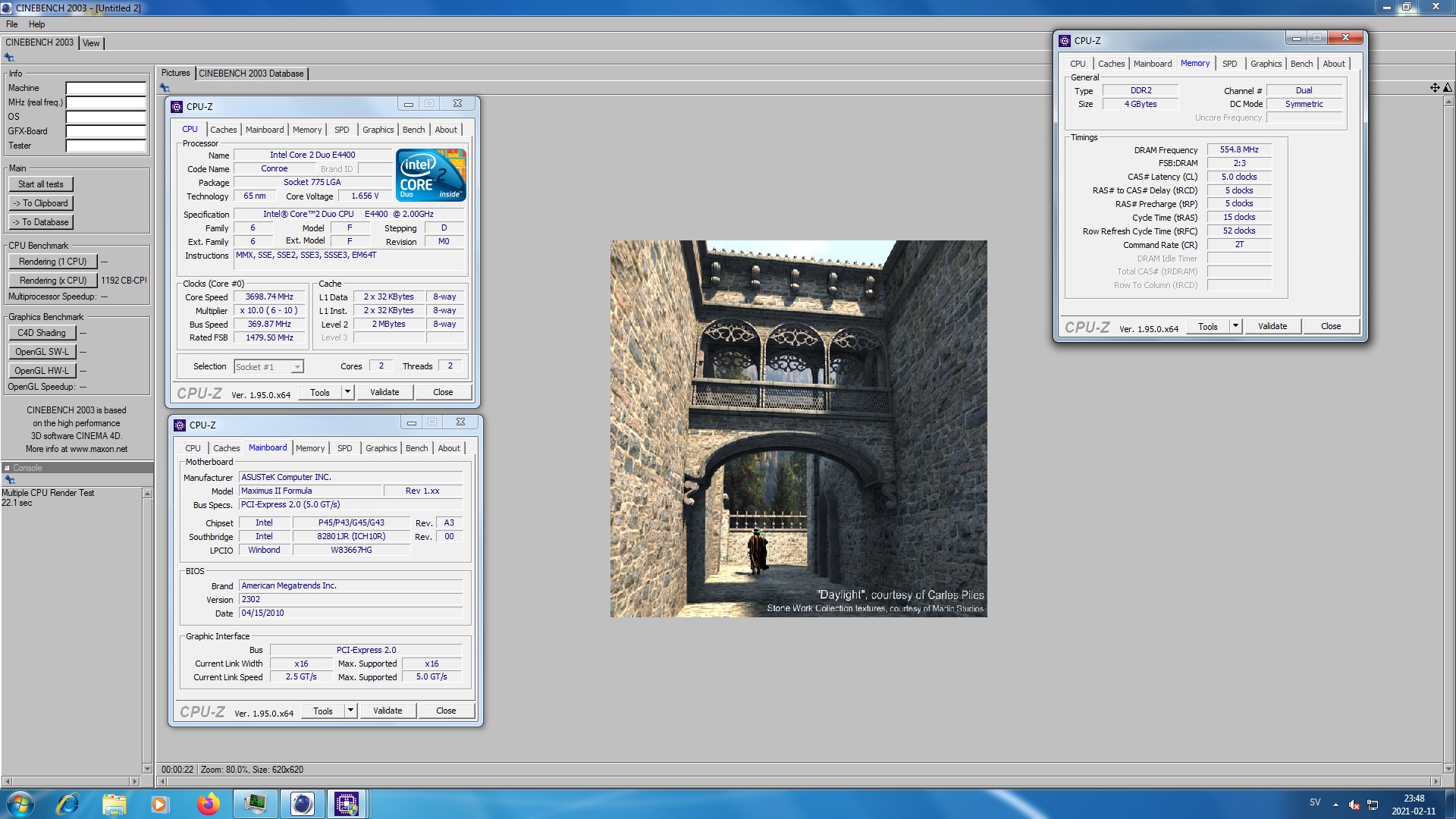Image resolution: width=1456 pixels, height=819 pixels.
Task: Open Internet Explorer from taskbar
Action: pyautogui.click(x=68, y=804)
